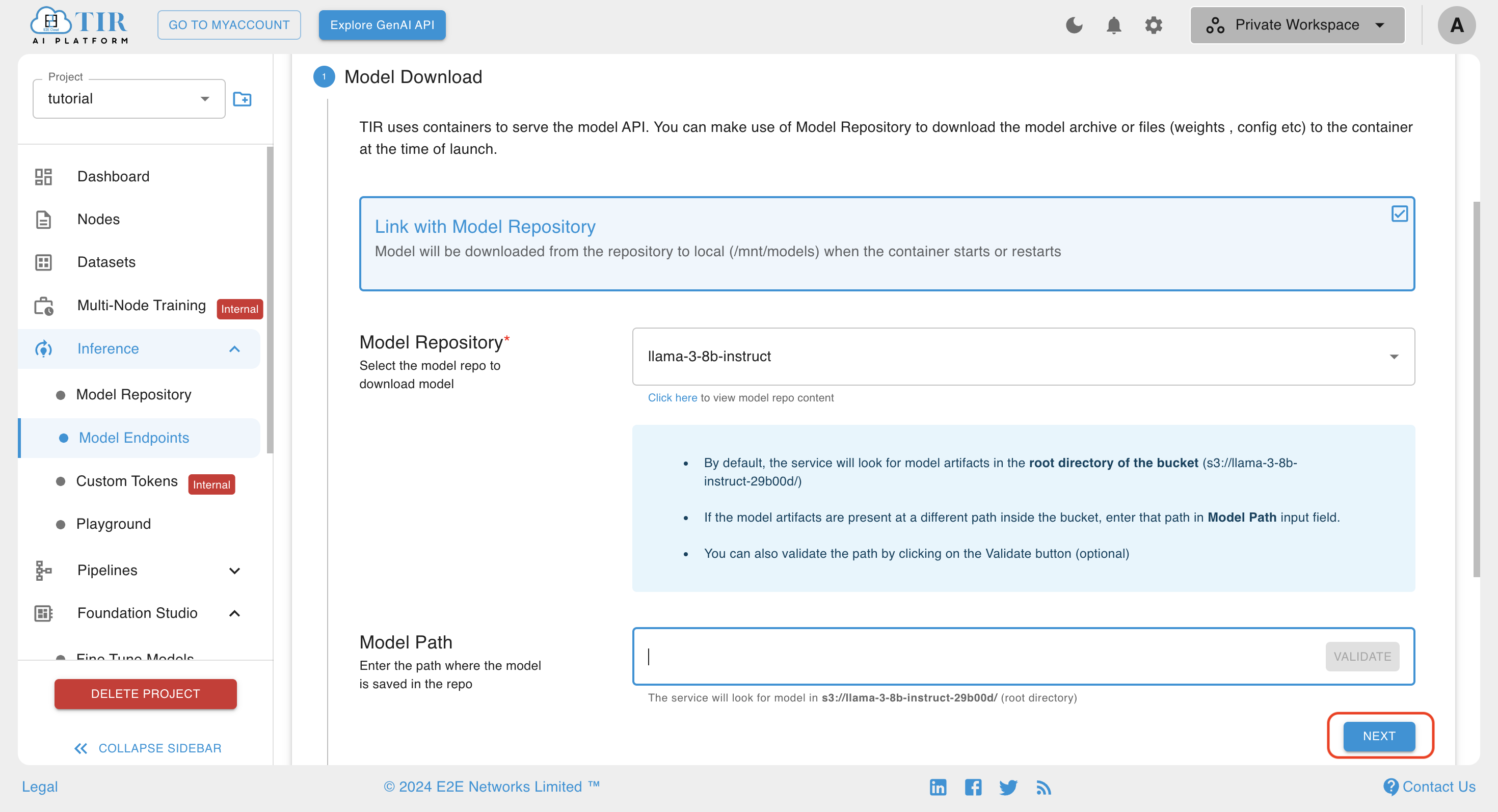
Task: Click the Nodes document icon
Action: [x=44, y=220]
